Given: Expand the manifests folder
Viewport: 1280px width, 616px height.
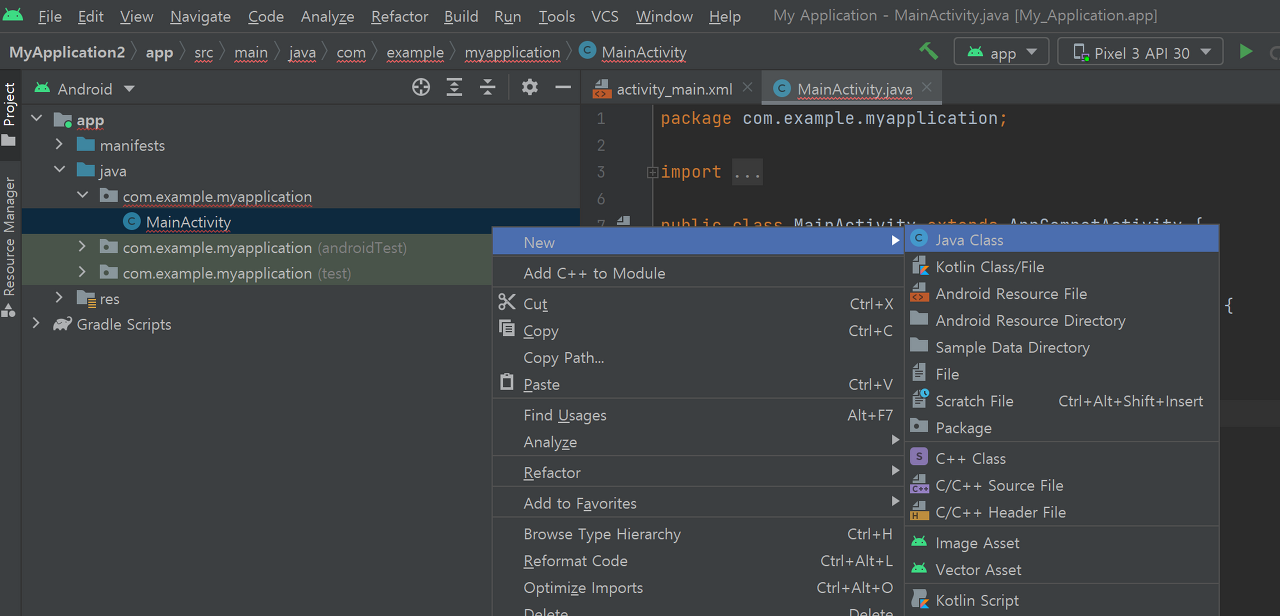Looking at the screenshot, I should point(60,145).
